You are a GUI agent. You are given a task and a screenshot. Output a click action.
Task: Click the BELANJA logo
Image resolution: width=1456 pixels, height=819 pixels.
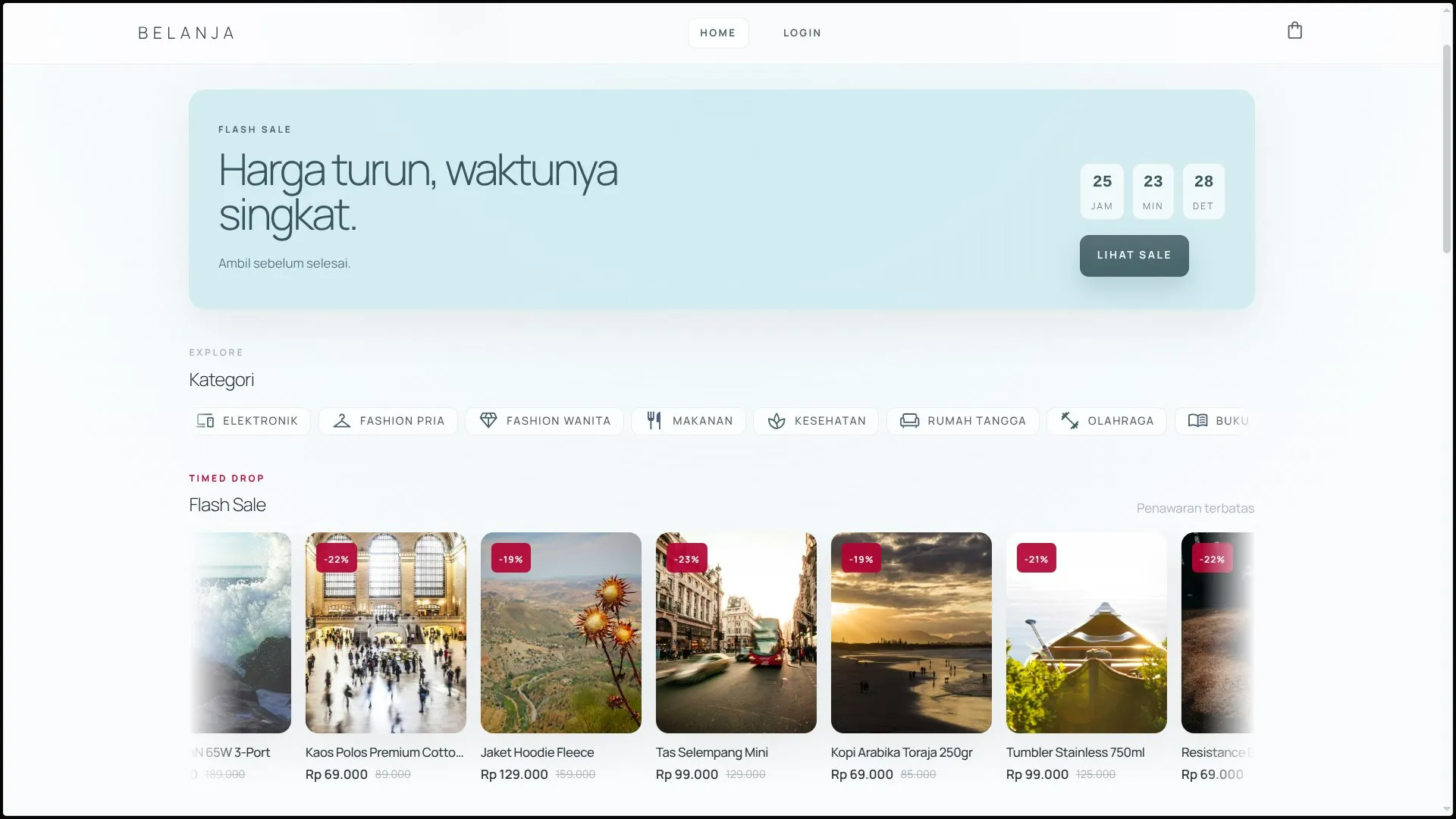tap(187, 33)
